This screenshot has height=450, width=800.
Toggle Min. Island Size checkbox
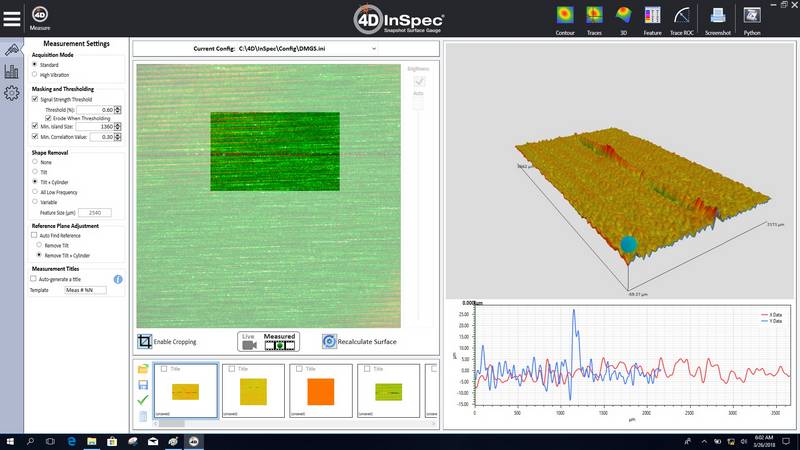pos(35,126)
